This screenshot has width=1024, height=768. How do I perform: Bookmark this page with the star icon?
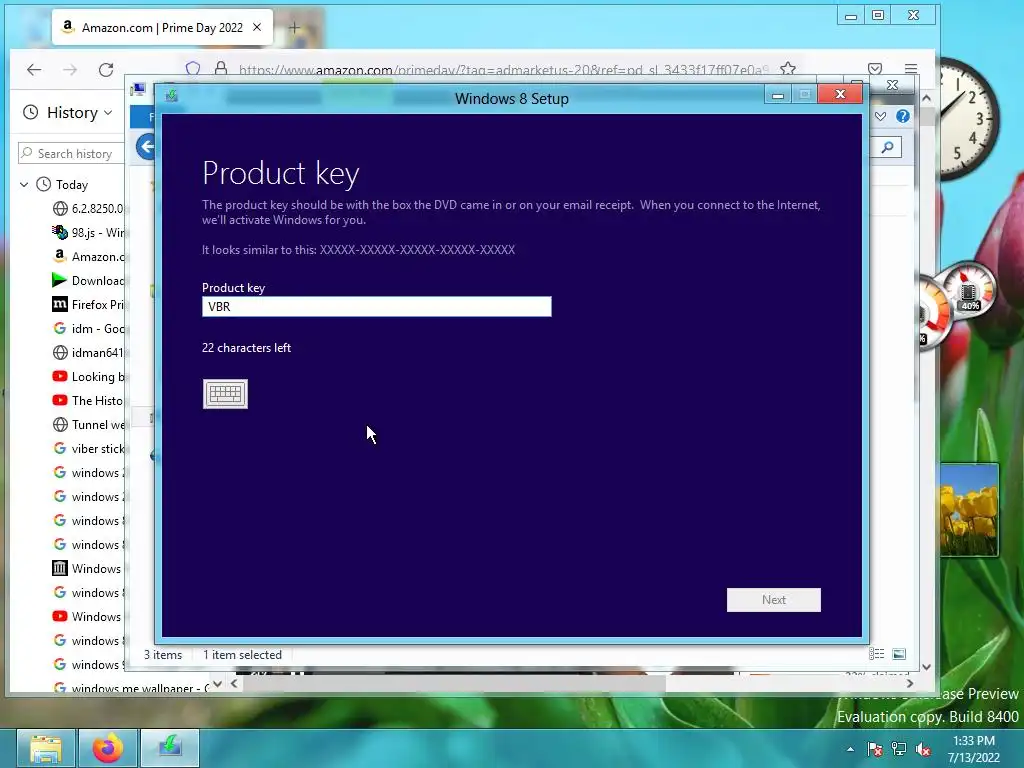[788, 69]
